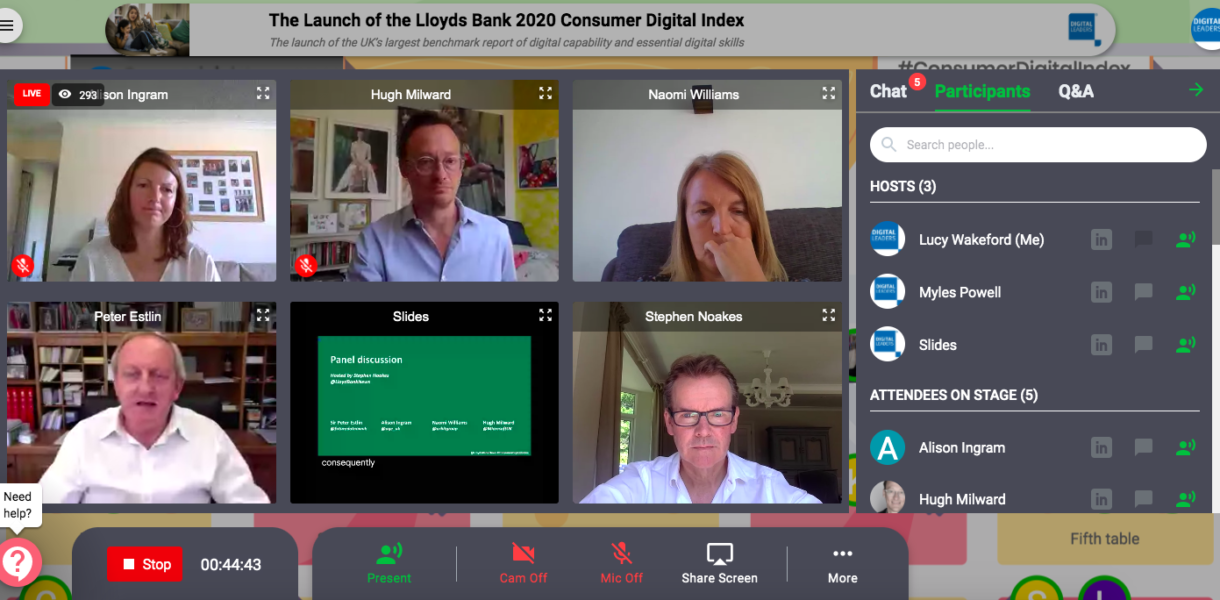Switch to the Q&A tab
The height and width of the screenshot is (600, 1220).
coord(1076,91)
